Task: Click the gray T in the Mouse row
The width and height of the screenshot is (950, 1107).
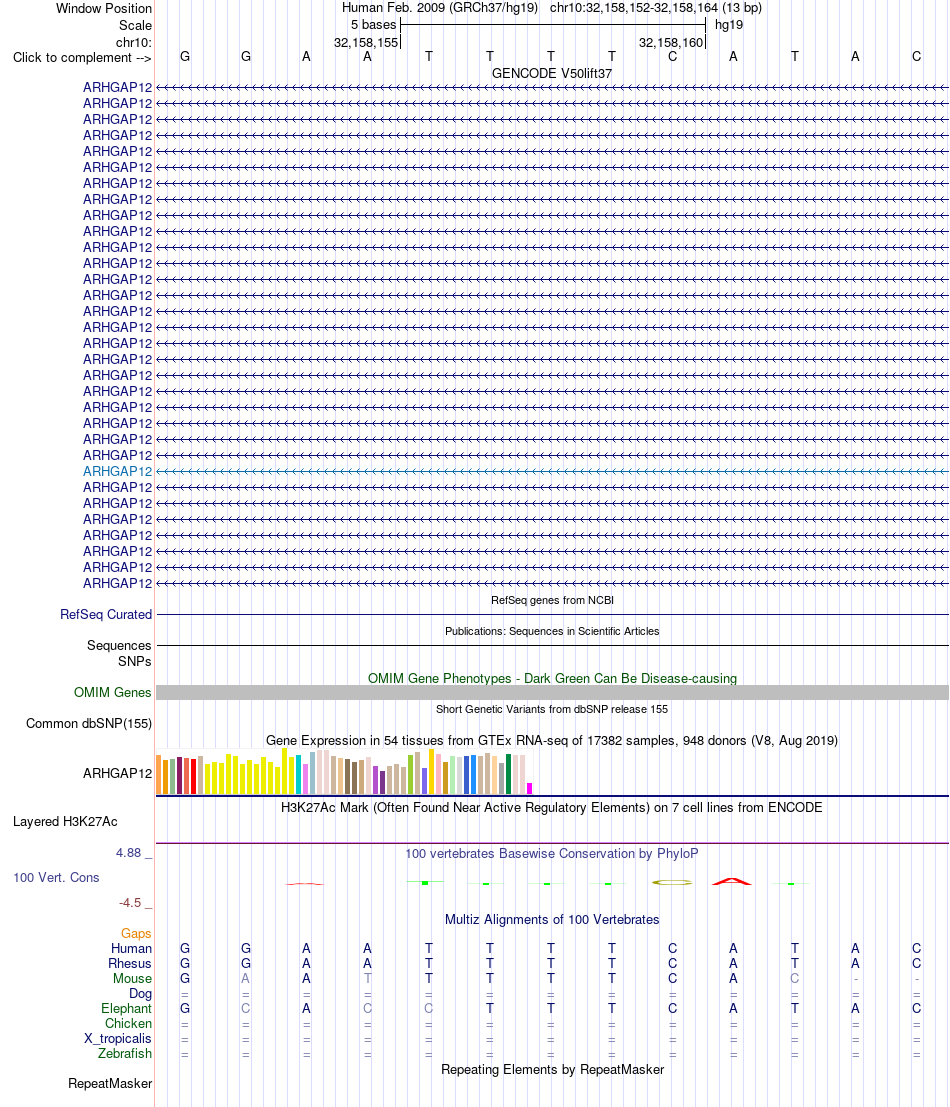Action: 368,979
